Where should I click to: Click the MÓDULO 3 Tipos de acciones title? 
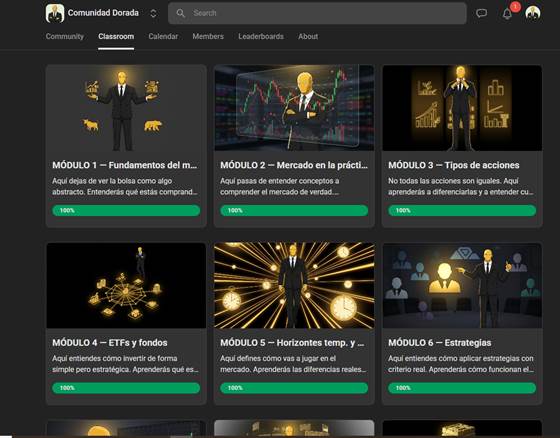pos(454,165)
